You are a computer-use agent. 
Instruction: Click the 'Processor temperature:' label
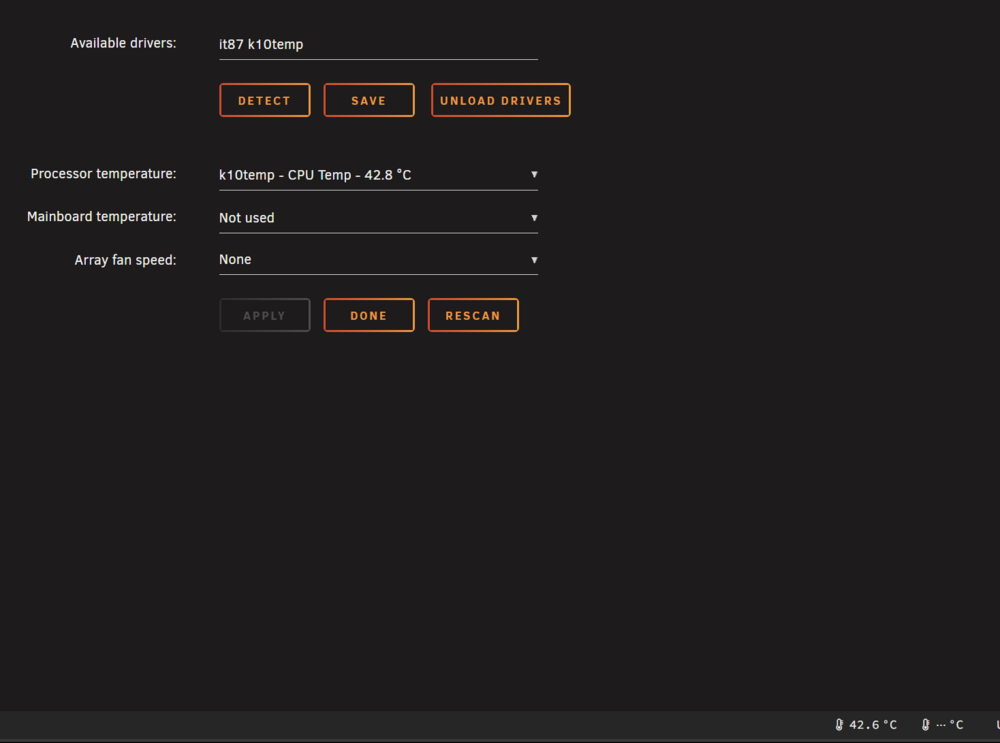point(103,174)
